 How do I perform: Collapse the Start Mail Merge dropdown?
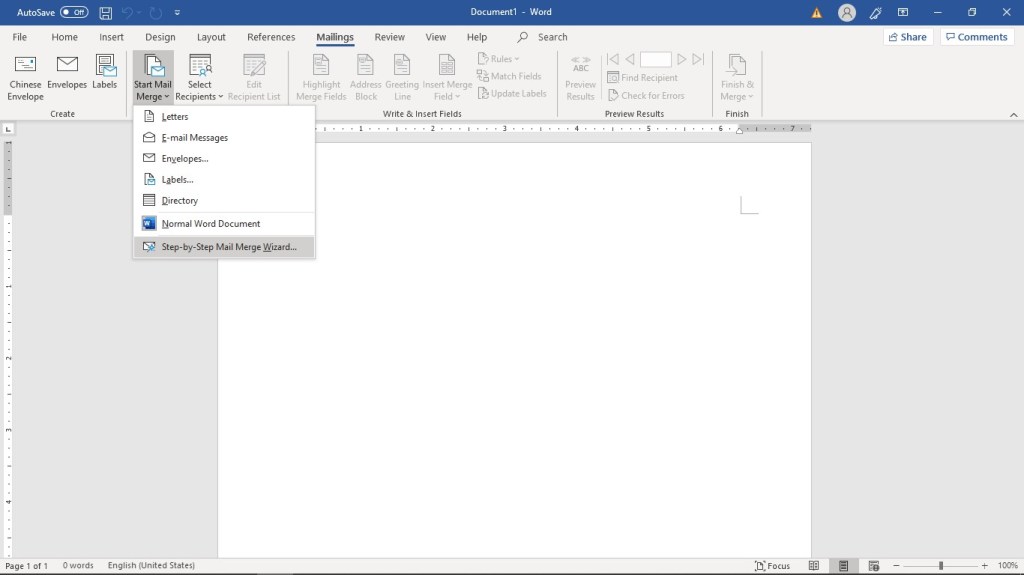153,78
